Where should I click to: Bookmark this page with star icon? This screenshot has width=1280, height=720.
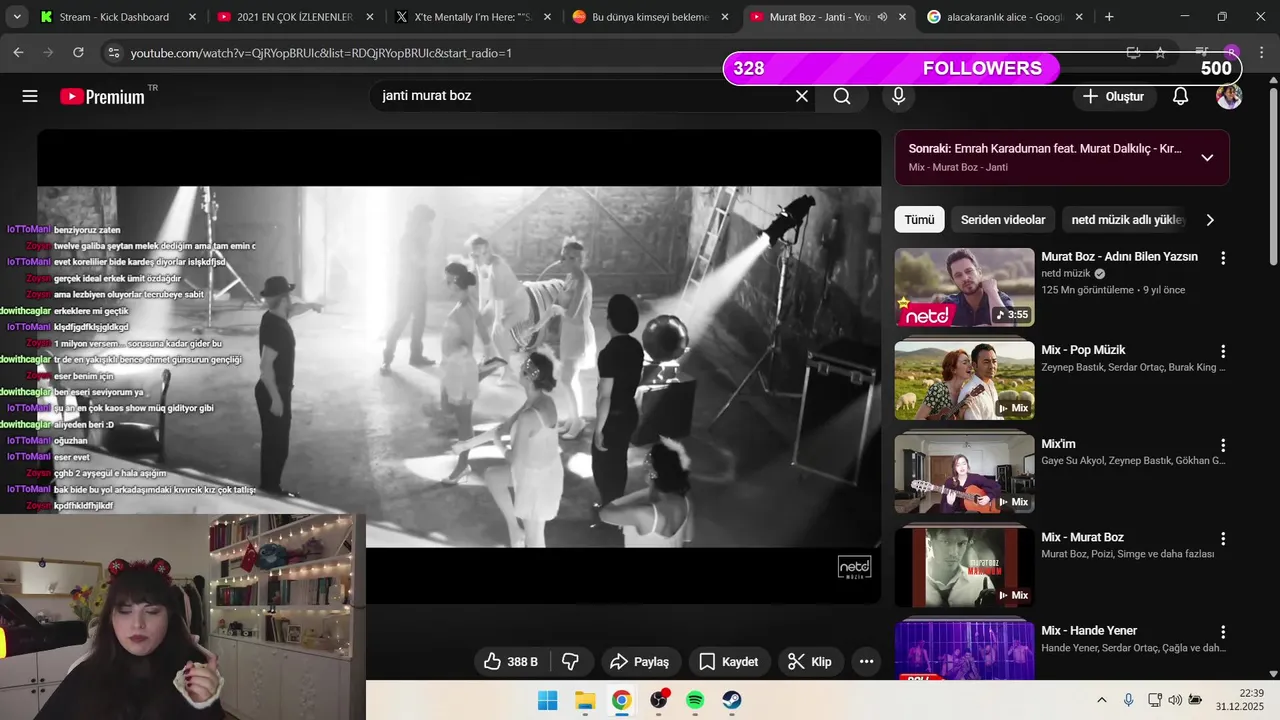1160,52
